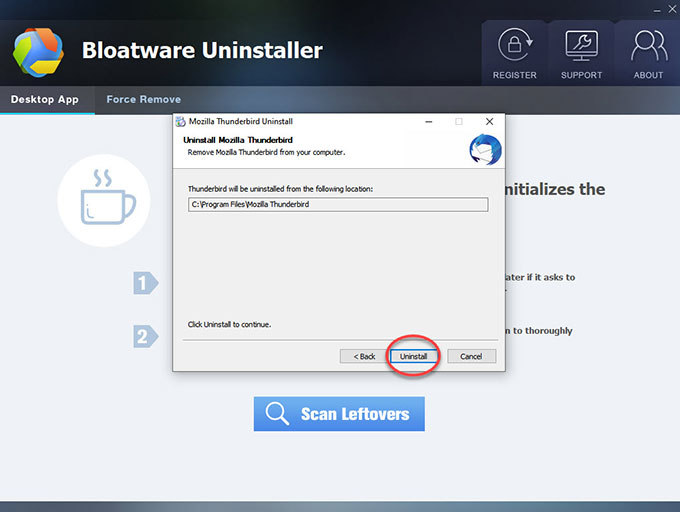Click the magnifier icon in Scan Leftovers

pyautogui.click(x=277, y=413)
